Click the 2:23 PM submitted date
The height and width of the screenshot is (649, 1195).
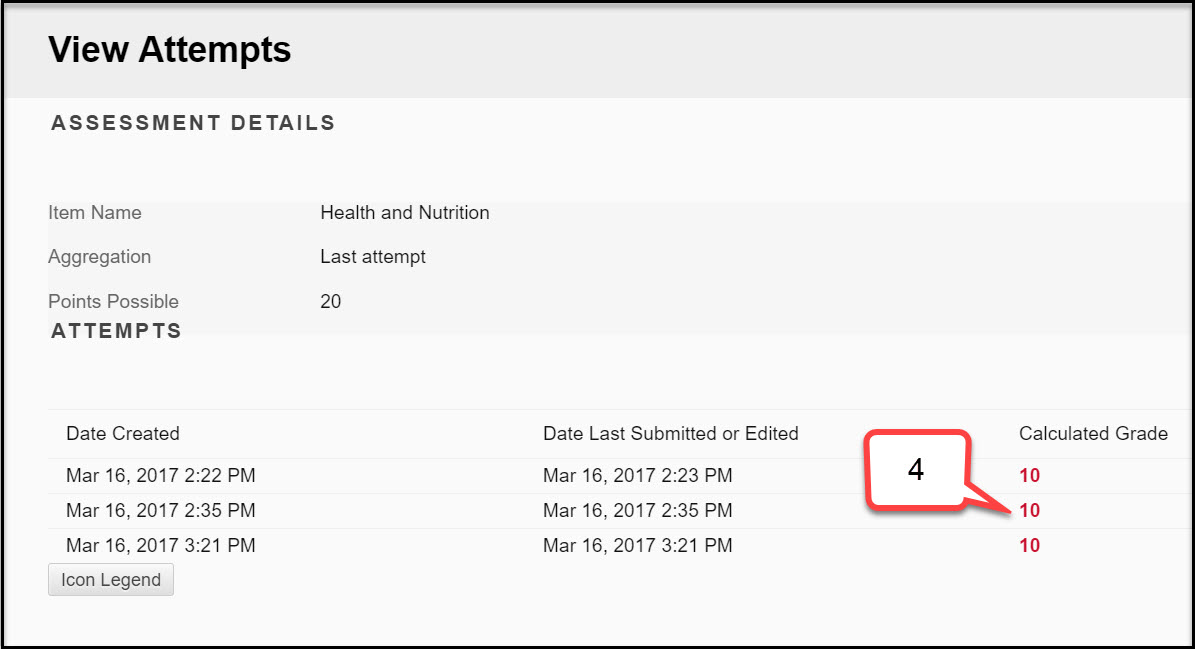pos(637,475)
